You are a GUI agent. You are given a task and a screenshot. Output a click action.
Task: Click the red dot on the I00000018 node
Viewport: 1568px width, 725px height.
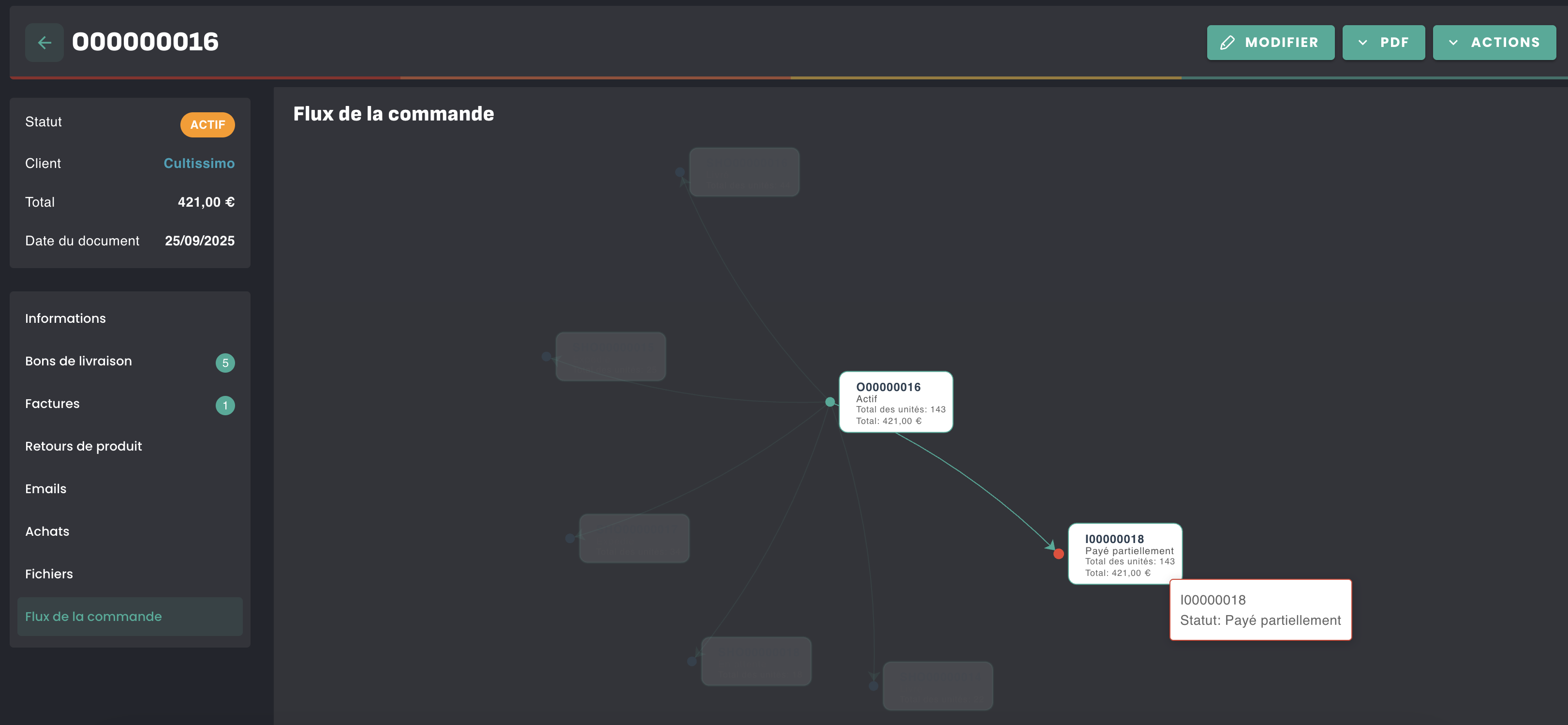tap(1059, 554)
